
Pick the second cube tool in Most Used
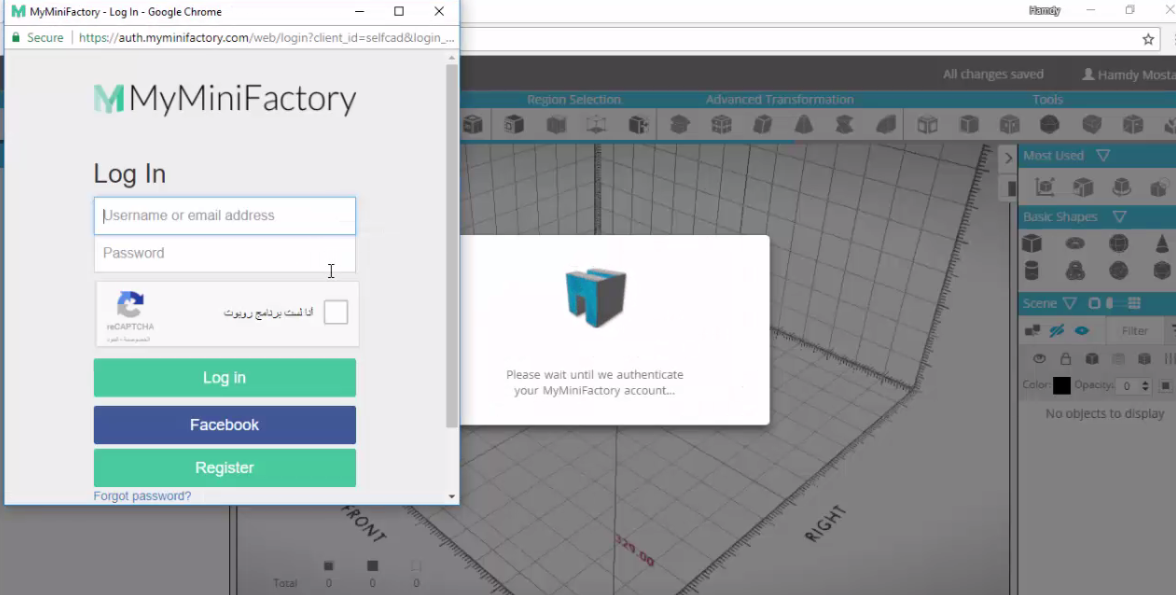[x=1083, y=187]
